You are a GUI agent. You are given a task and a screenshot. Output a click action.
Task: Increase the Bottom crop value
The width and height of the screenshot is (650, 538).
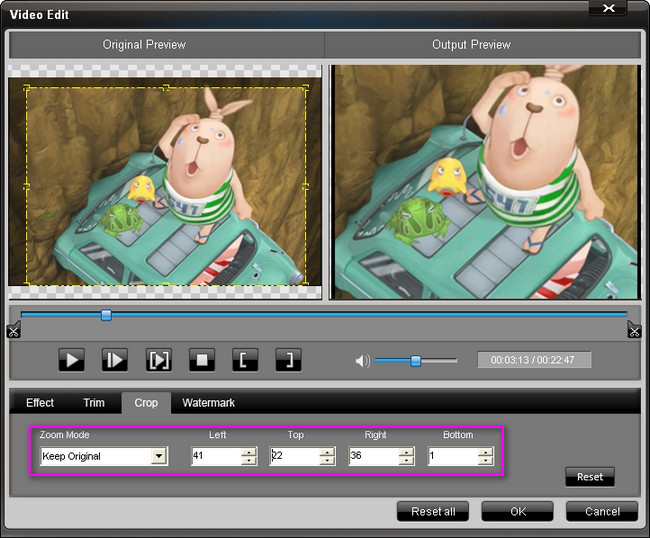(x=485, y=452)
